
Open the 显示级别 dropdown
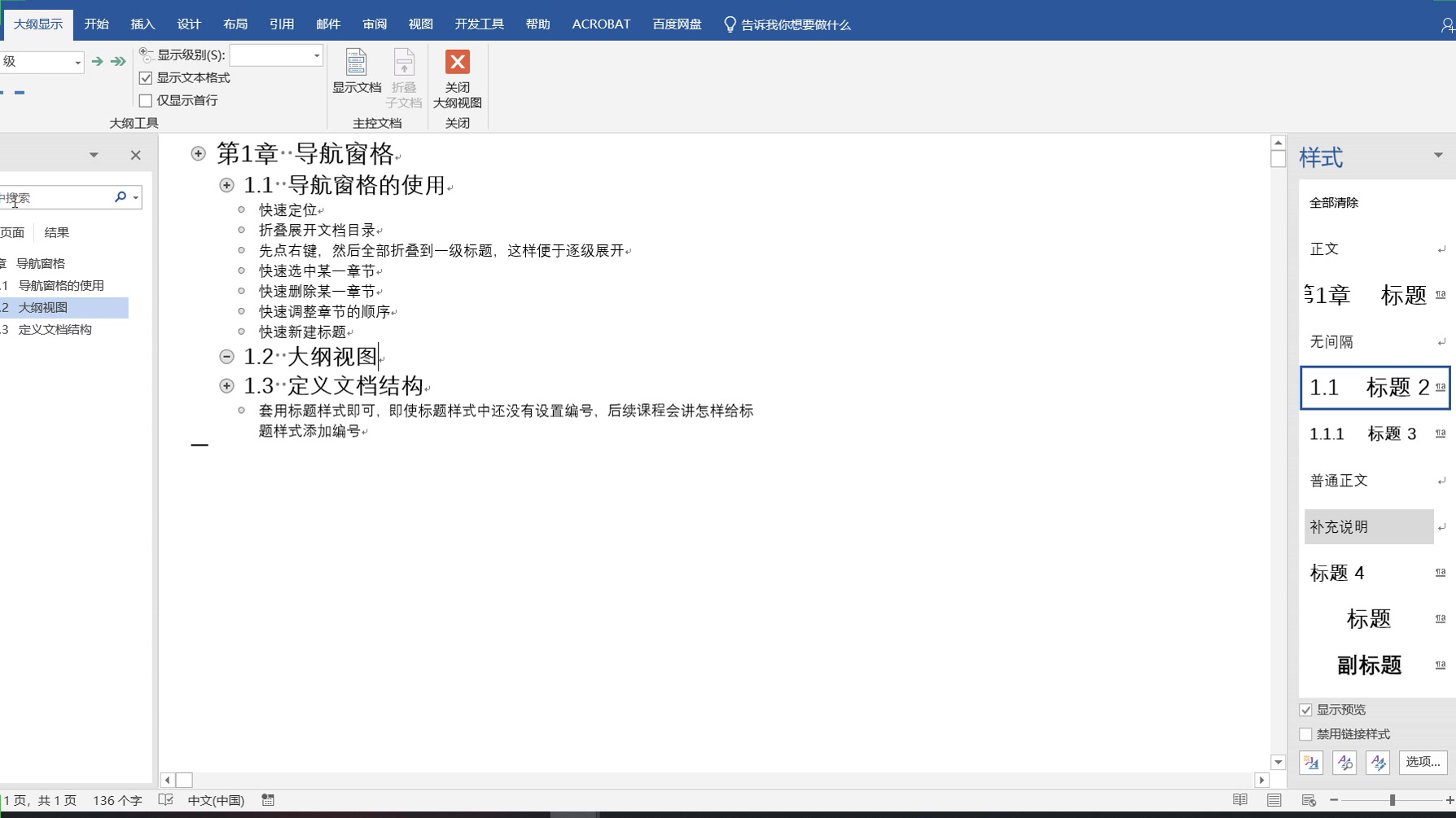317,55
